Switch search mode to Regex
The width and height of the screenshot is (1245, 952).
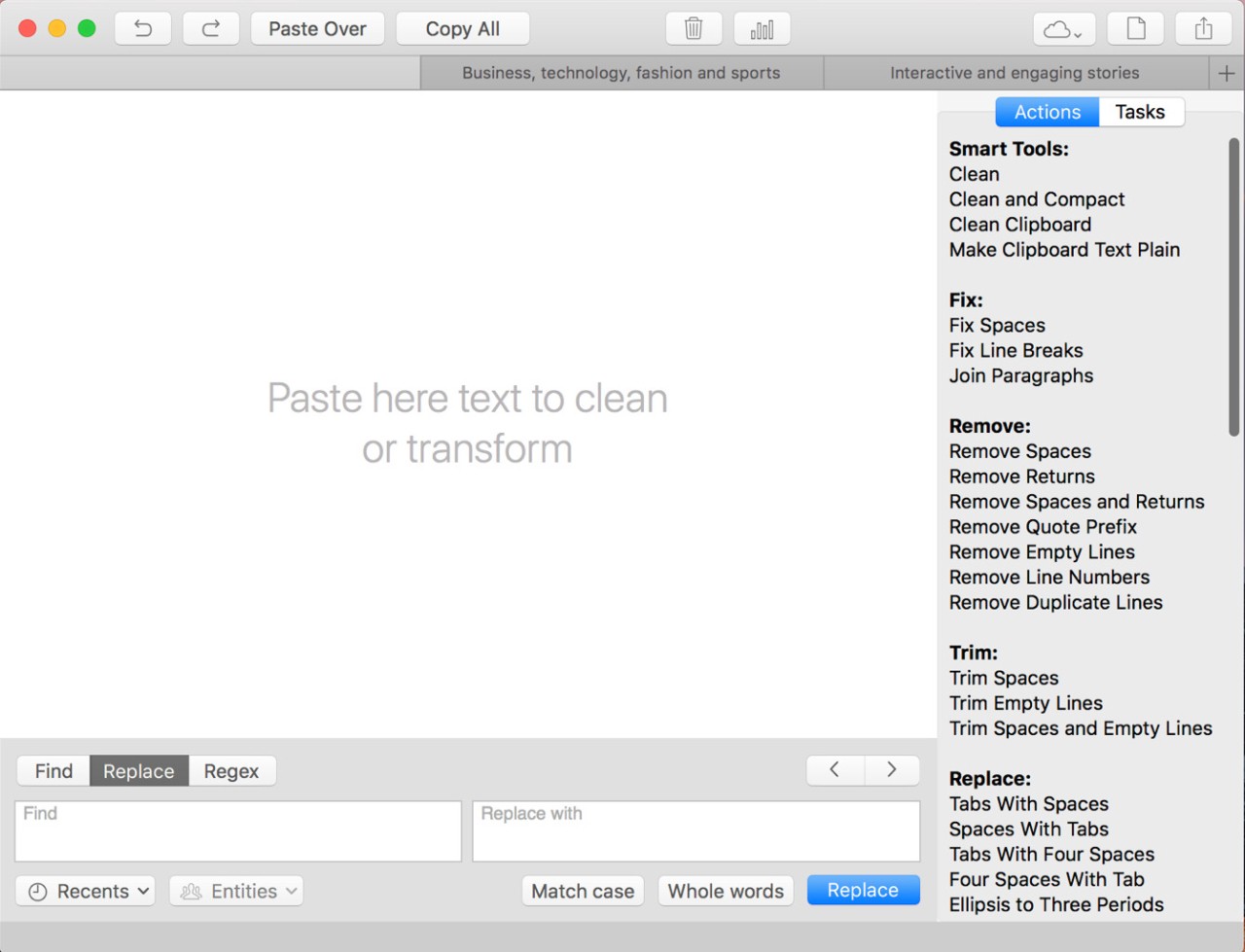pos(231,770)
